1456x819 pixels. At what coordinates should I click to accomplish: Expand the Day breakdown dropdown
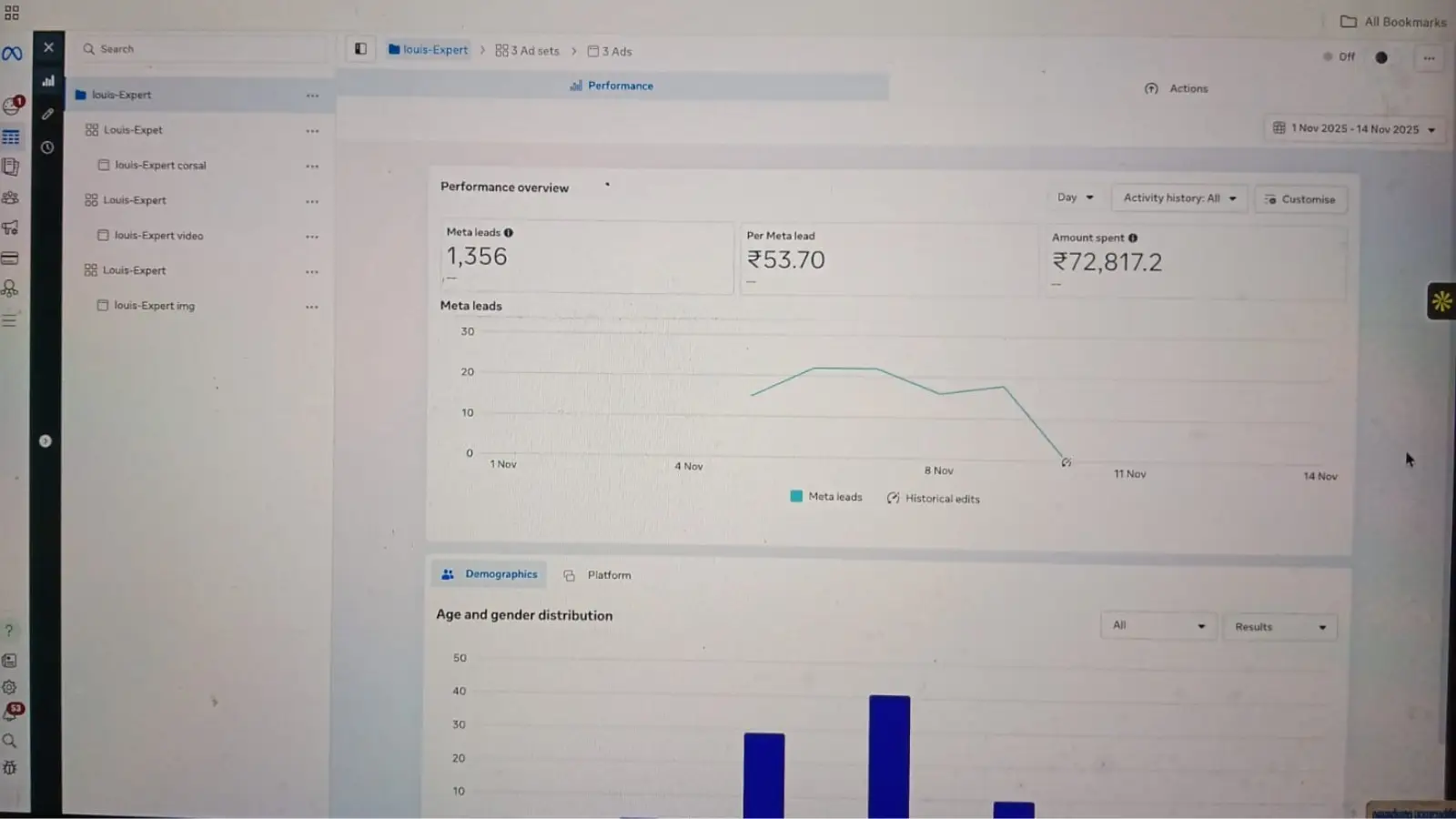pos(1075,197)
